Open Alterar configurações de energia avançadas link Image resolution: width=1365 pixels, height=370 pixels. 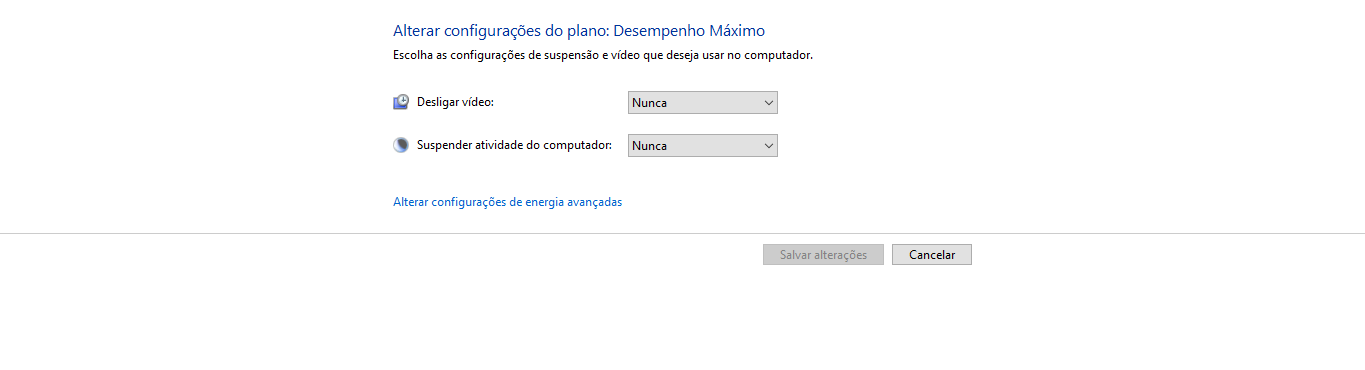pos(507,202)
